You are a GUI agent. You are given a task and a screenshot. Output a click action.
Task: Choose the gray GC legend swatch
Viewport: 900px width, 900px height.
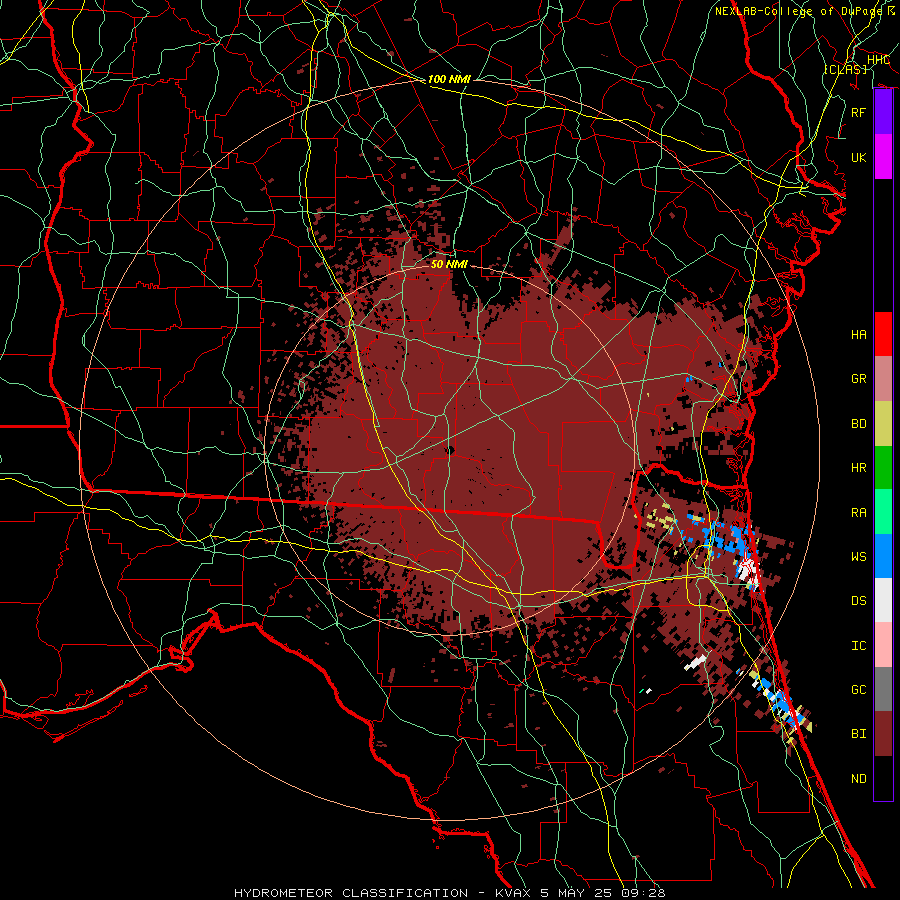tap(883, 689)
